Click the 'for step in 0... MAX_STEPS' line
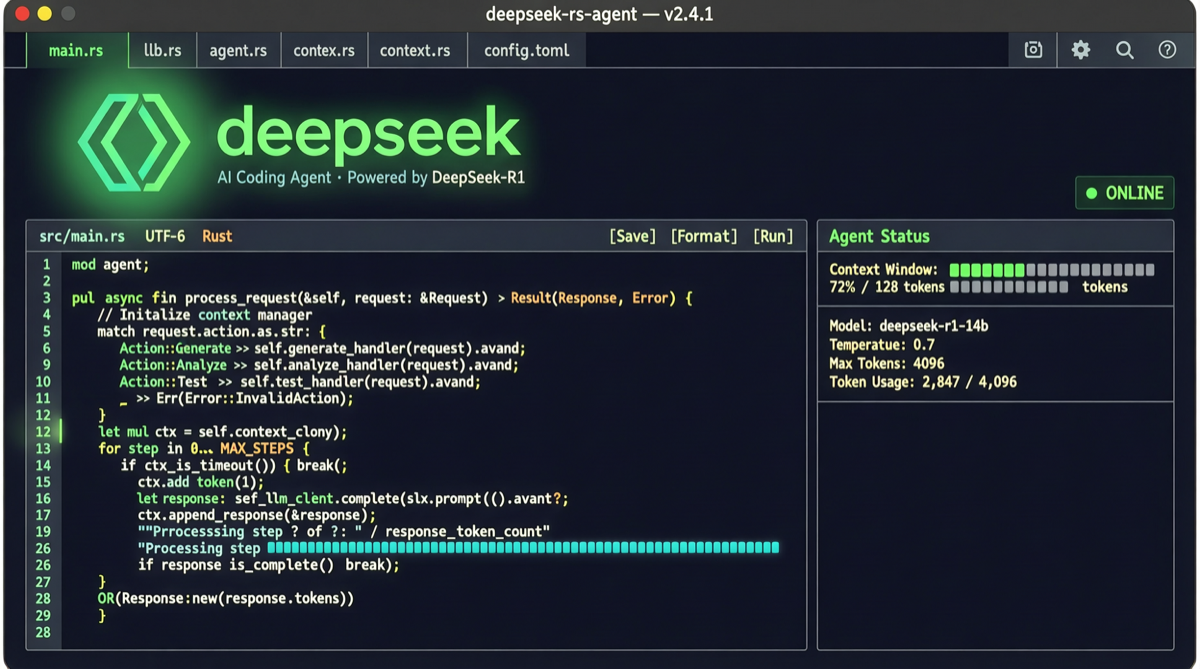Image resolution: width=1200 pixels, height=669 pixels. point(204,448)
